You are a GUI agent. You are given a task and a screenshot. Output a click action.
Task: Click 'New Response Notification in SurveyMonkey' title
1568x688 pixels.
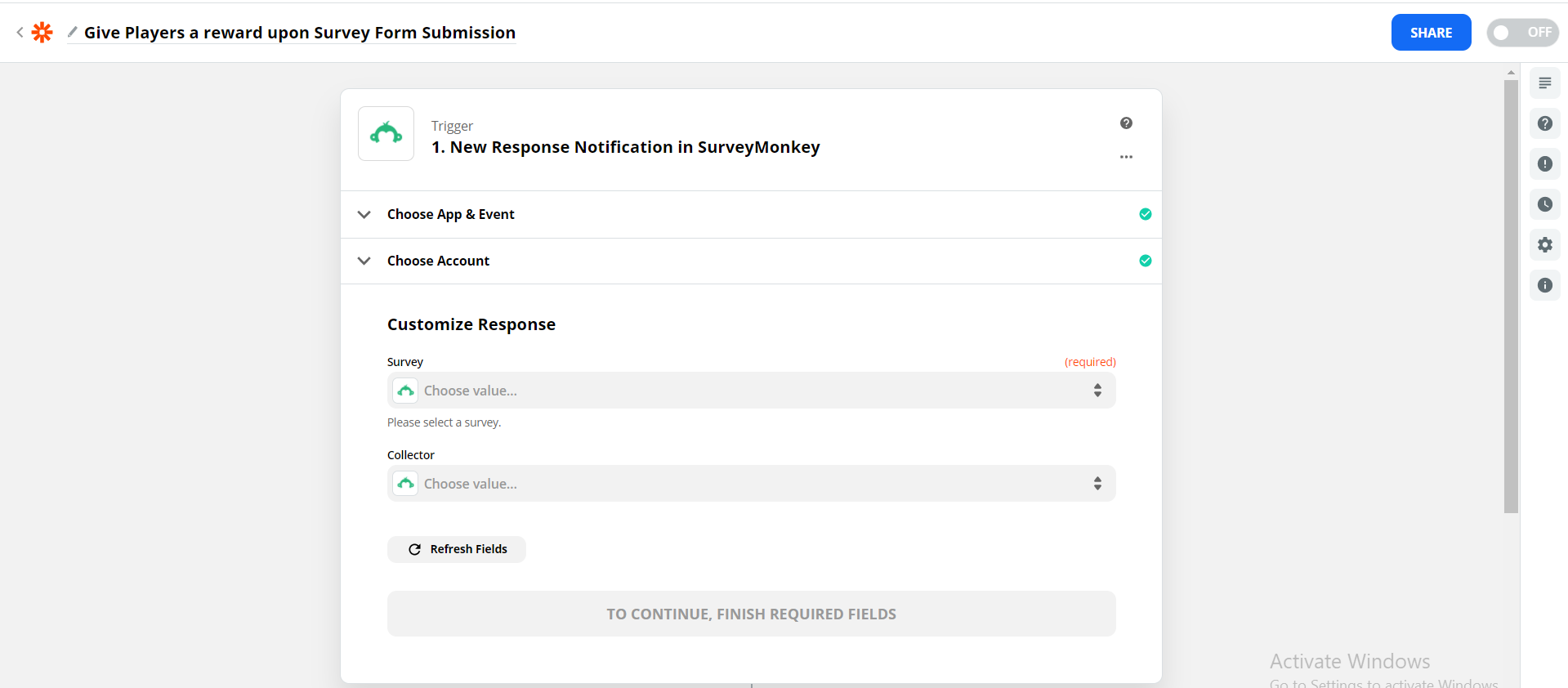[x=626, y=147]
